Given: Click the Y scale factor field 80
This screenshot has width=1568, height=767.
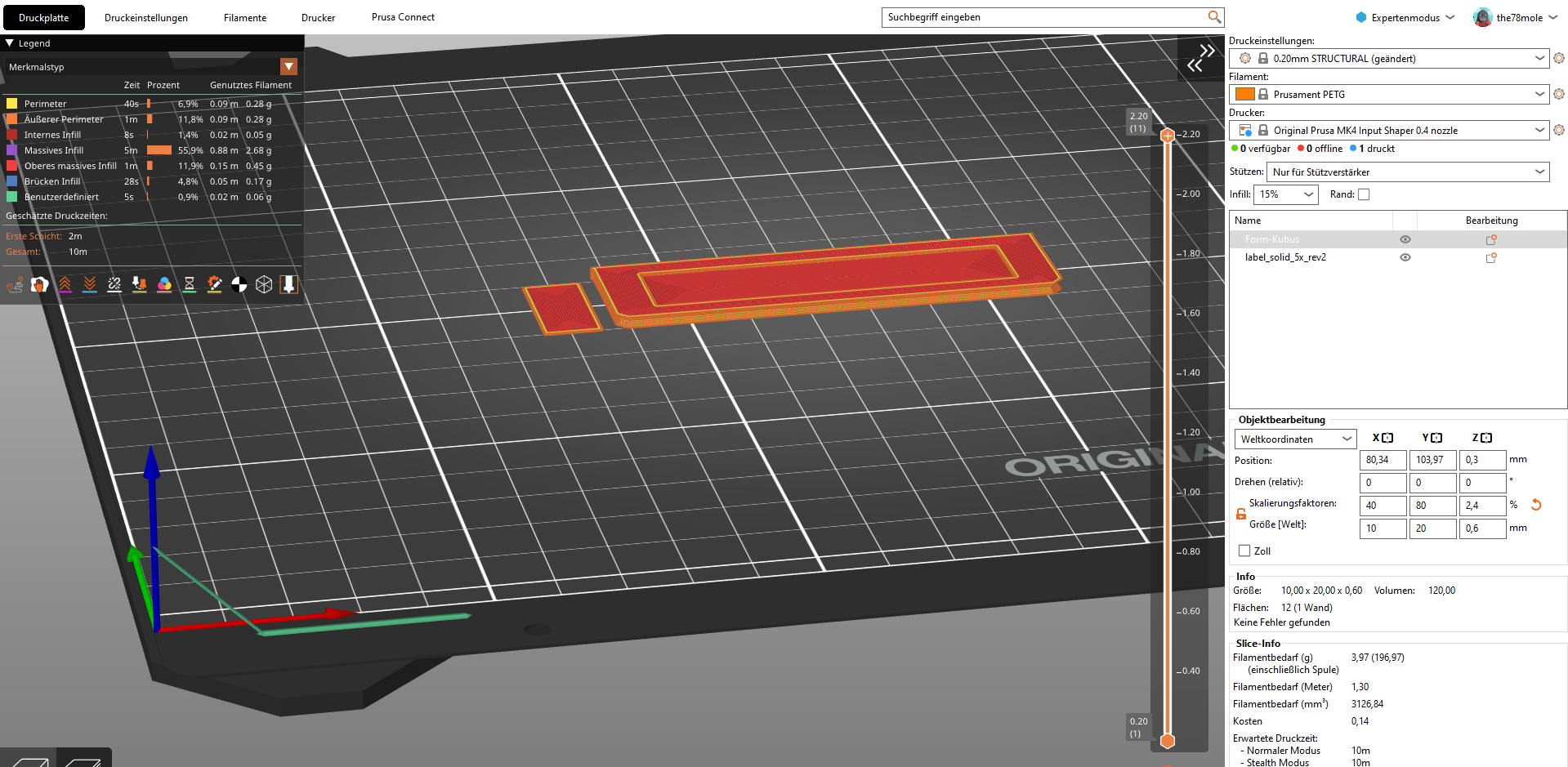Looking at the screenshot, I should coord(1432,506).
